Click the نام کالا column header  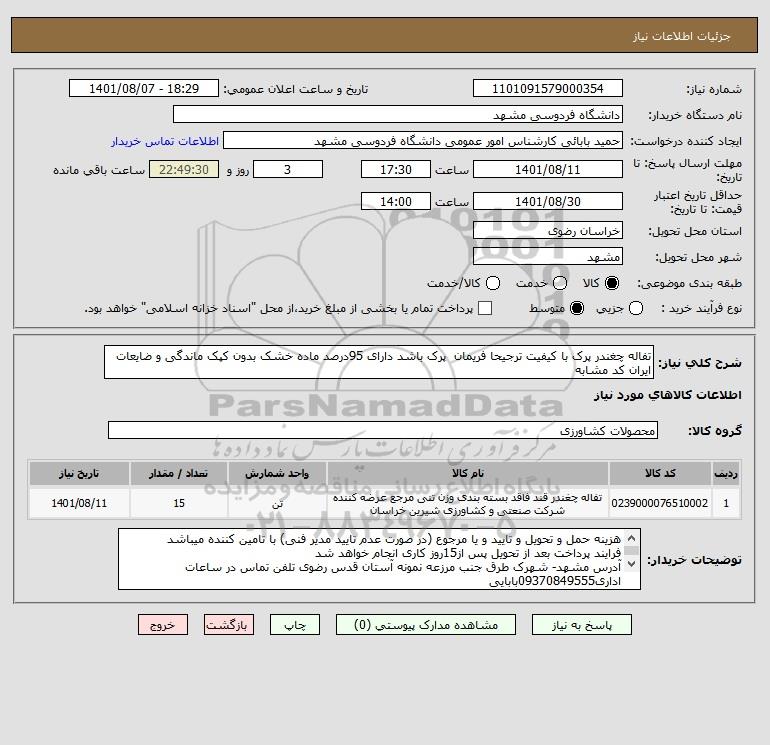[x=468, y=473]
